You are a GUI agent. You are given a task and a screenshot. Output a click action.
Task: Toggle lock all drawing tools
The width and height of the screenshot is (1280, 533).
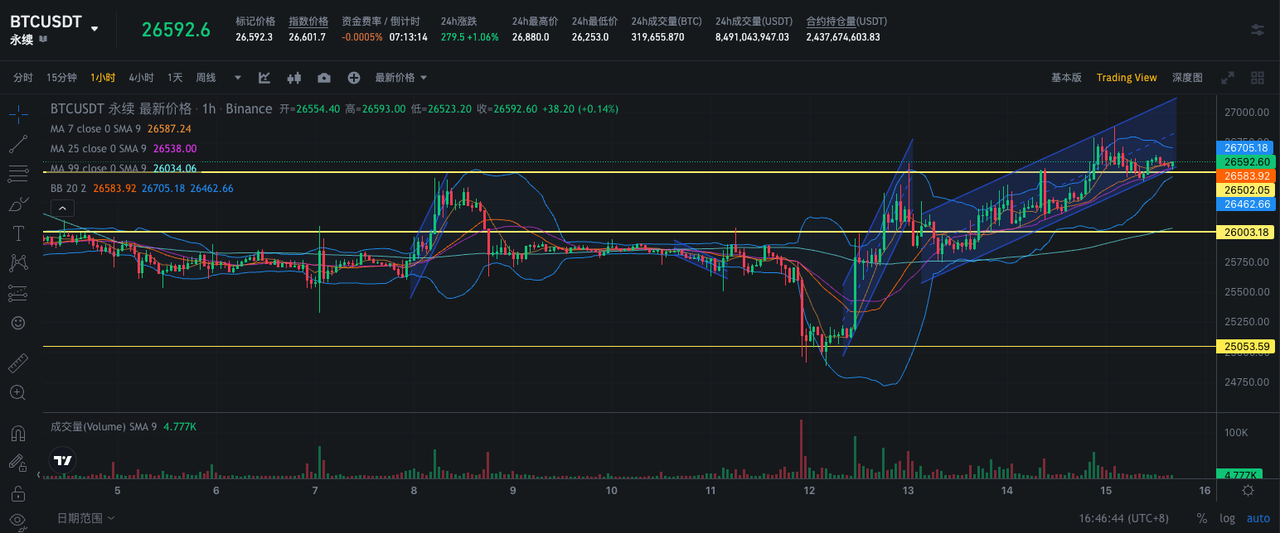click(x=18, y=493)
